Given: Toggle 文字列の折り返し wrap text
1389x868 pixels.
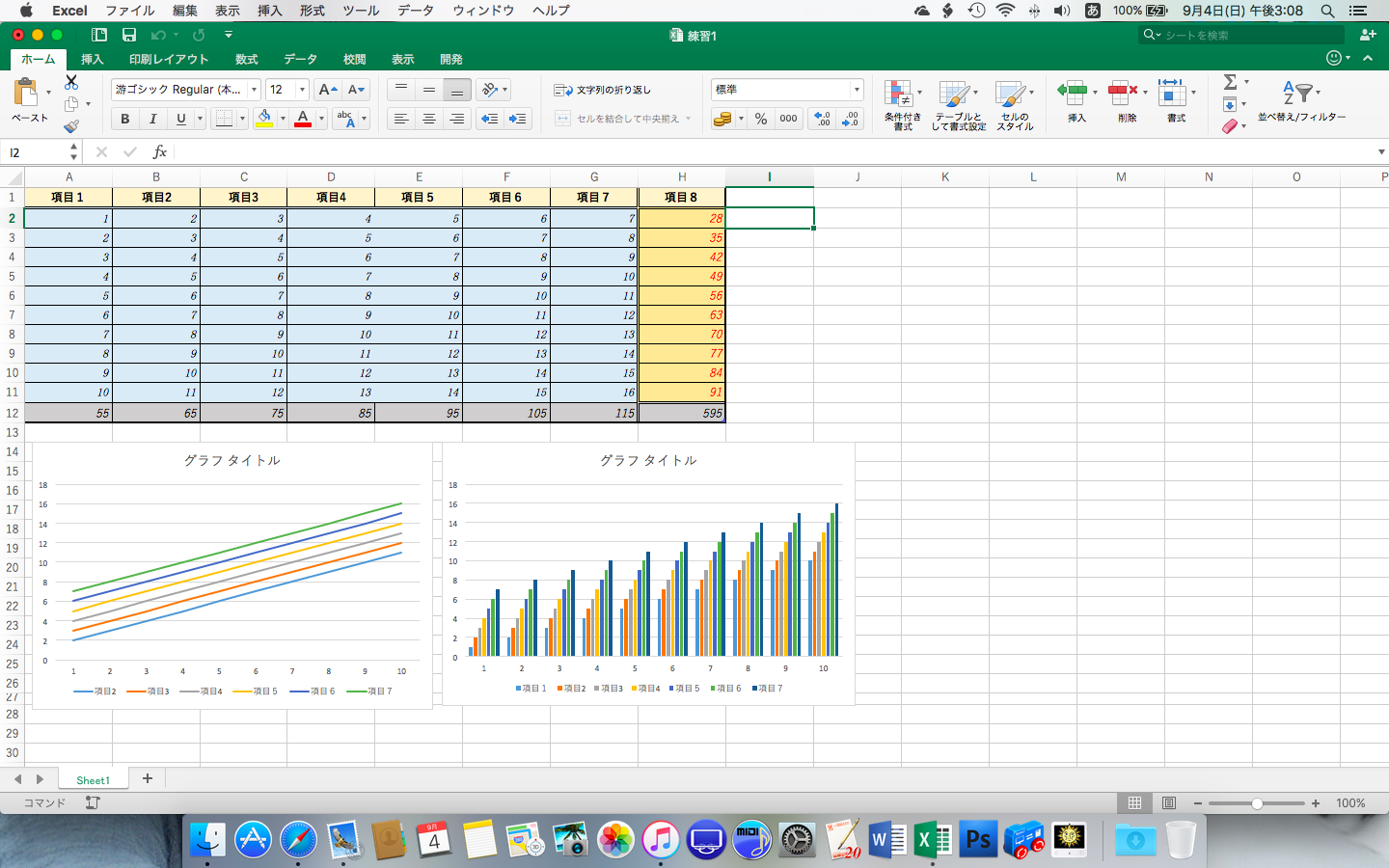Looking at the screenshot, I should [x=603, y=90].
